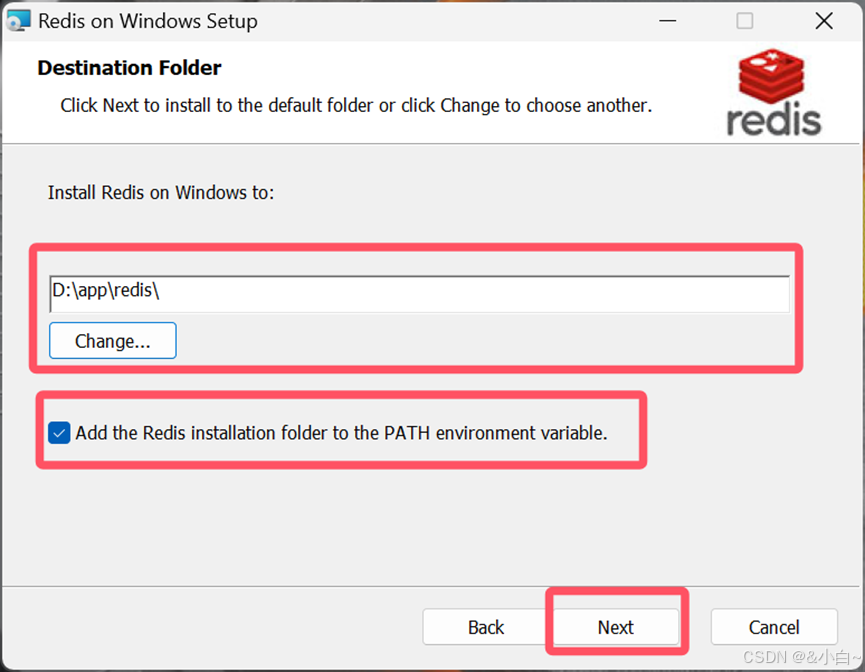Click into the D:\app\redis\ folder field
This screenshot has height=672, width=865.
(419, 294)
